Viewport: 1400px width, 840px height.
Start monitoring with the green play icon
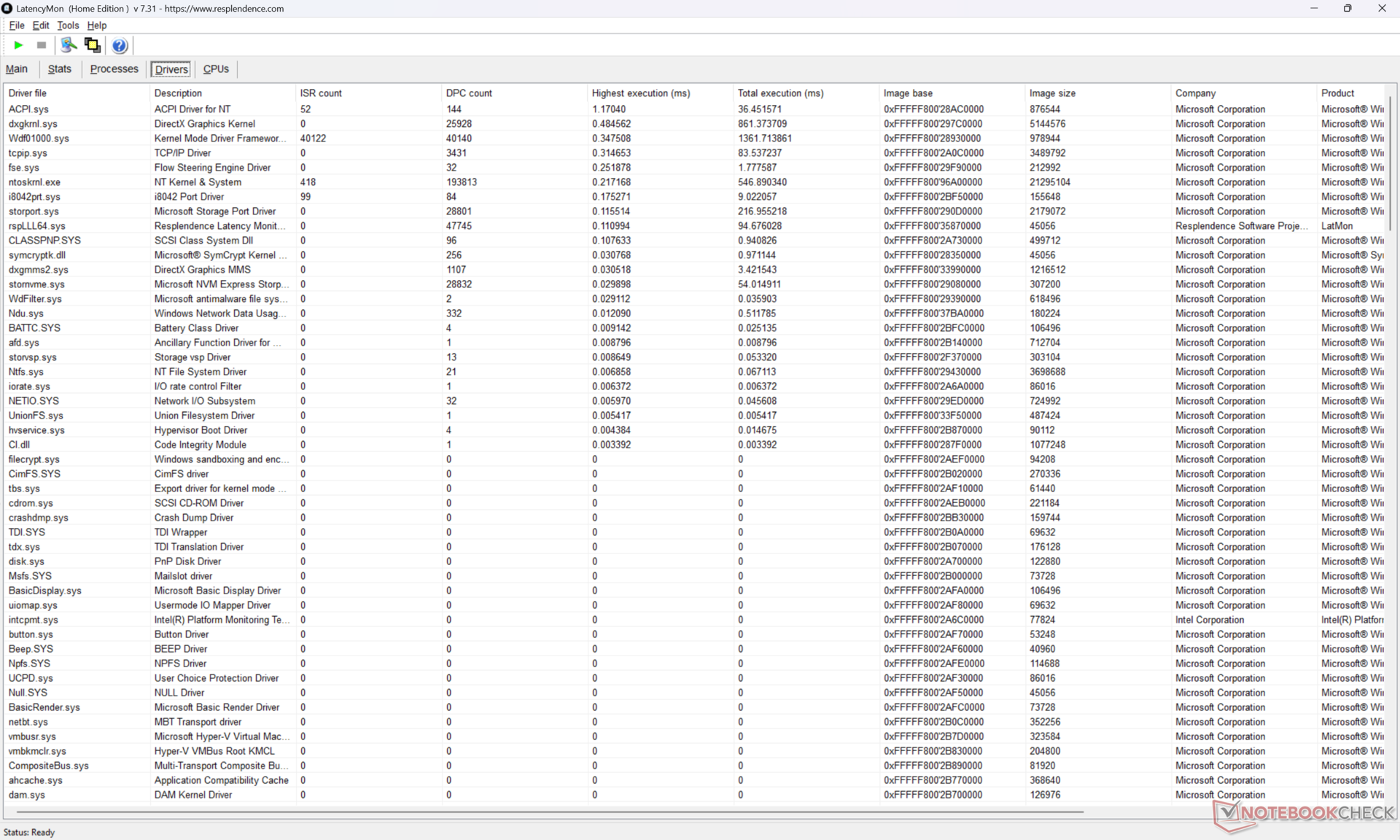18,45
